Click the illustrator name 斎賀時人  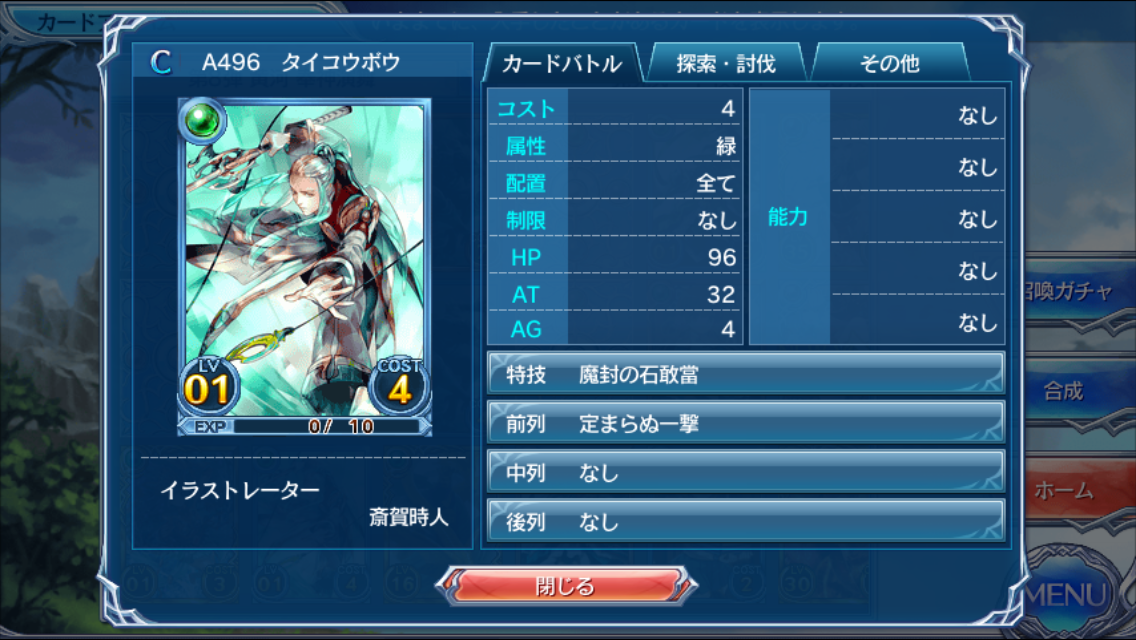click(x=409, y=517)
